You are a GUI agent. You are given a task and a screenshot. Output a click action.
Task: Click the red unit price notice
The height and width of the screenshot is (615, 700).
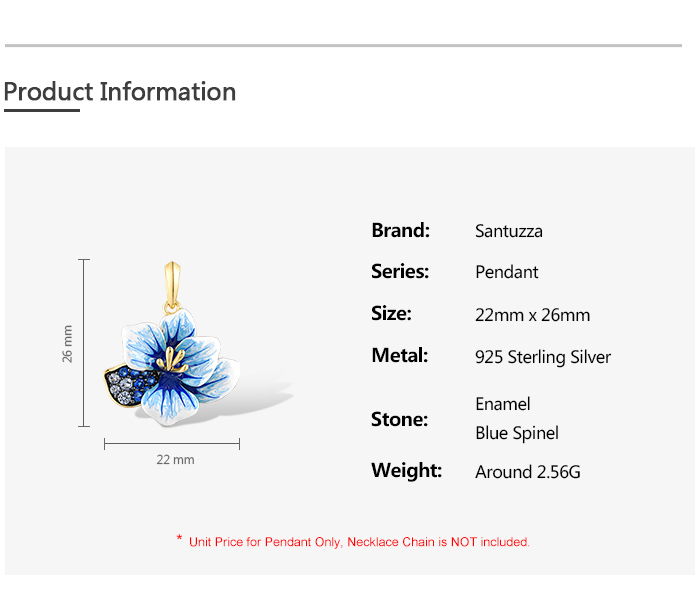coord(353,541)
